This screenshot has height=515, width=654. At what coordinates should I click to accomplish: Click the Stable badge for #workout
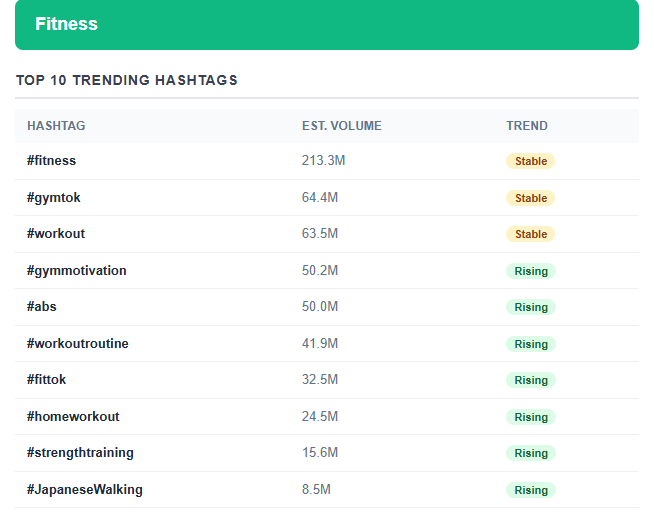[531, 234]
